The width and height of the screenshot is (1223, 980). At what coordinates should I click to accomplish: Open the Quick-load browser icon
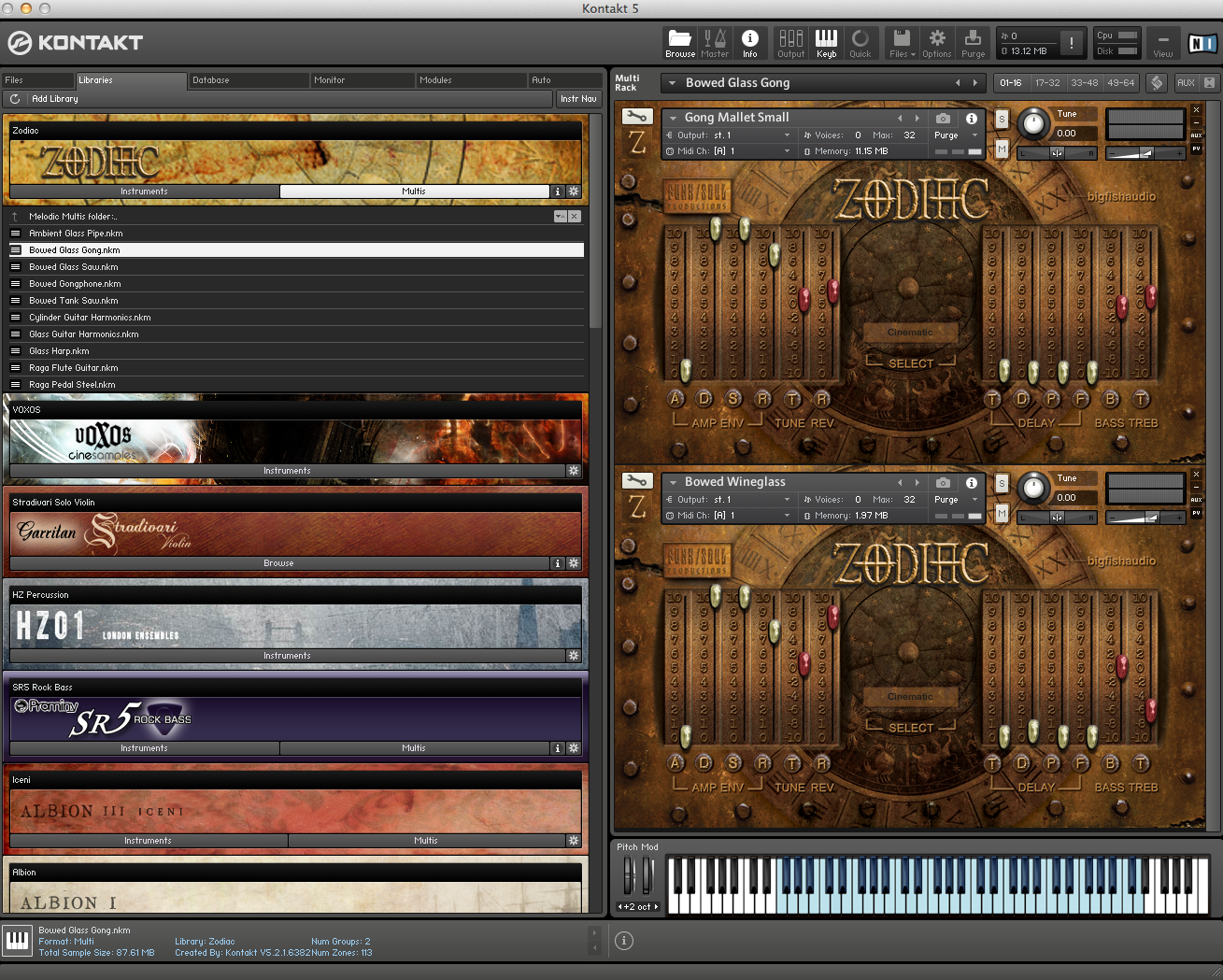(860, 43)
